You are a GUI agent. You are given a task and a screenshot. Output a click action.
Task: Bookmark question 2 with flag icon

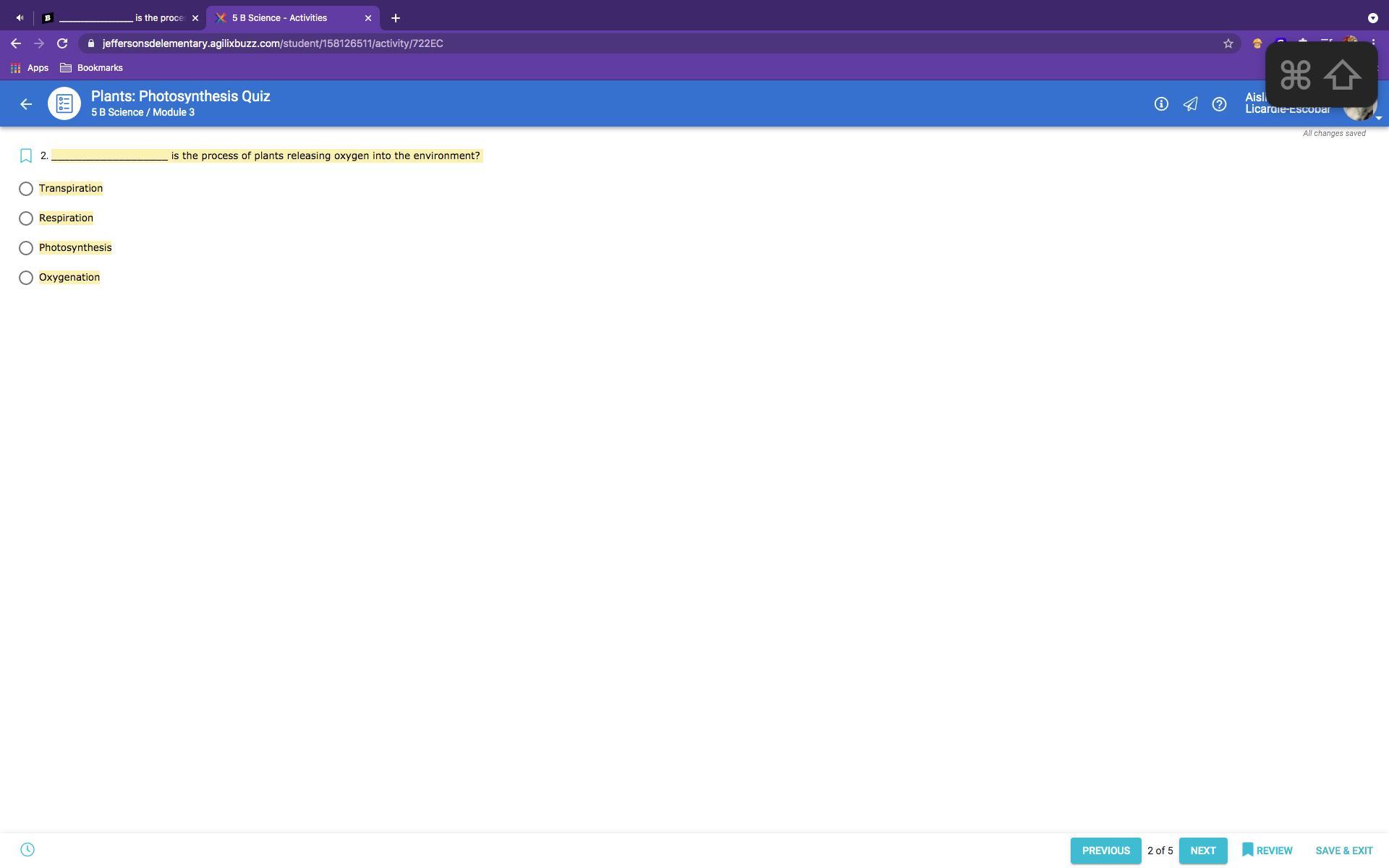tap(26, 156)
